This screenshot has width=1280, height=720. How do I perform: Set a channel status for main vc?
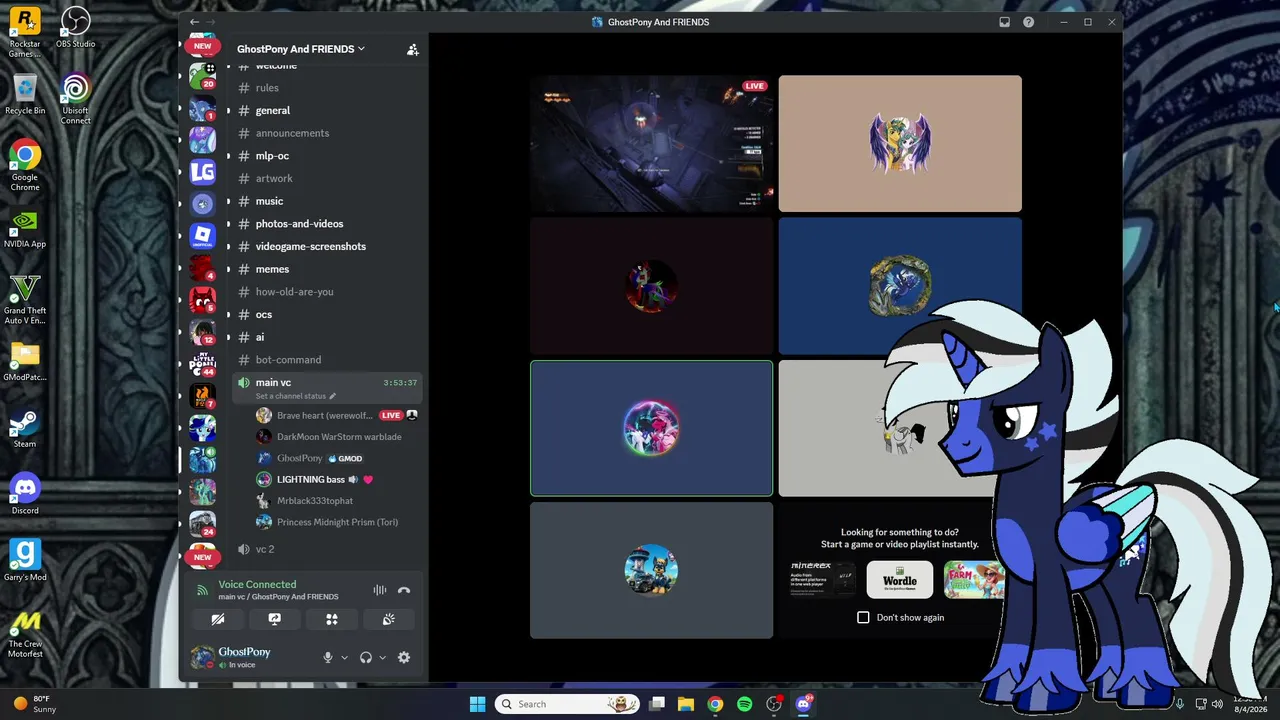[295, 396]
